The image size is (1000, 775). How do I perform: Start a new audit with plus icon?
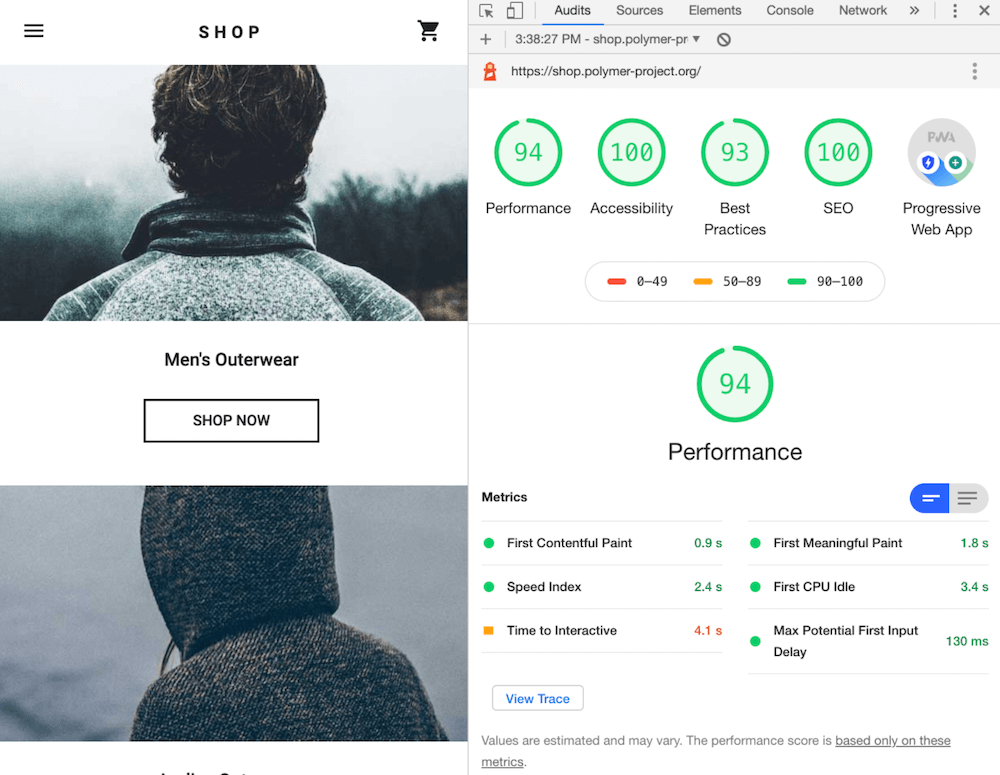point(486,40)
